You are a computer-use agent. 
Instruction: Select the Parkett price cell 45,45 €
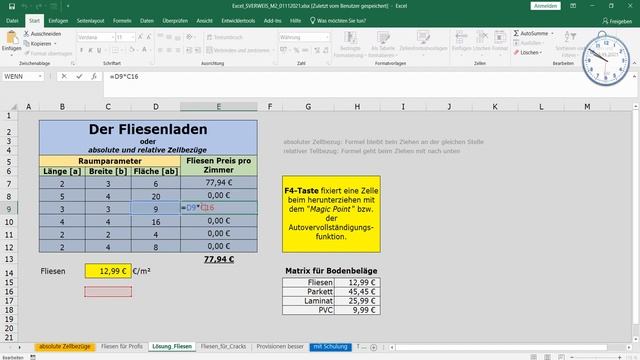[358, 291]
